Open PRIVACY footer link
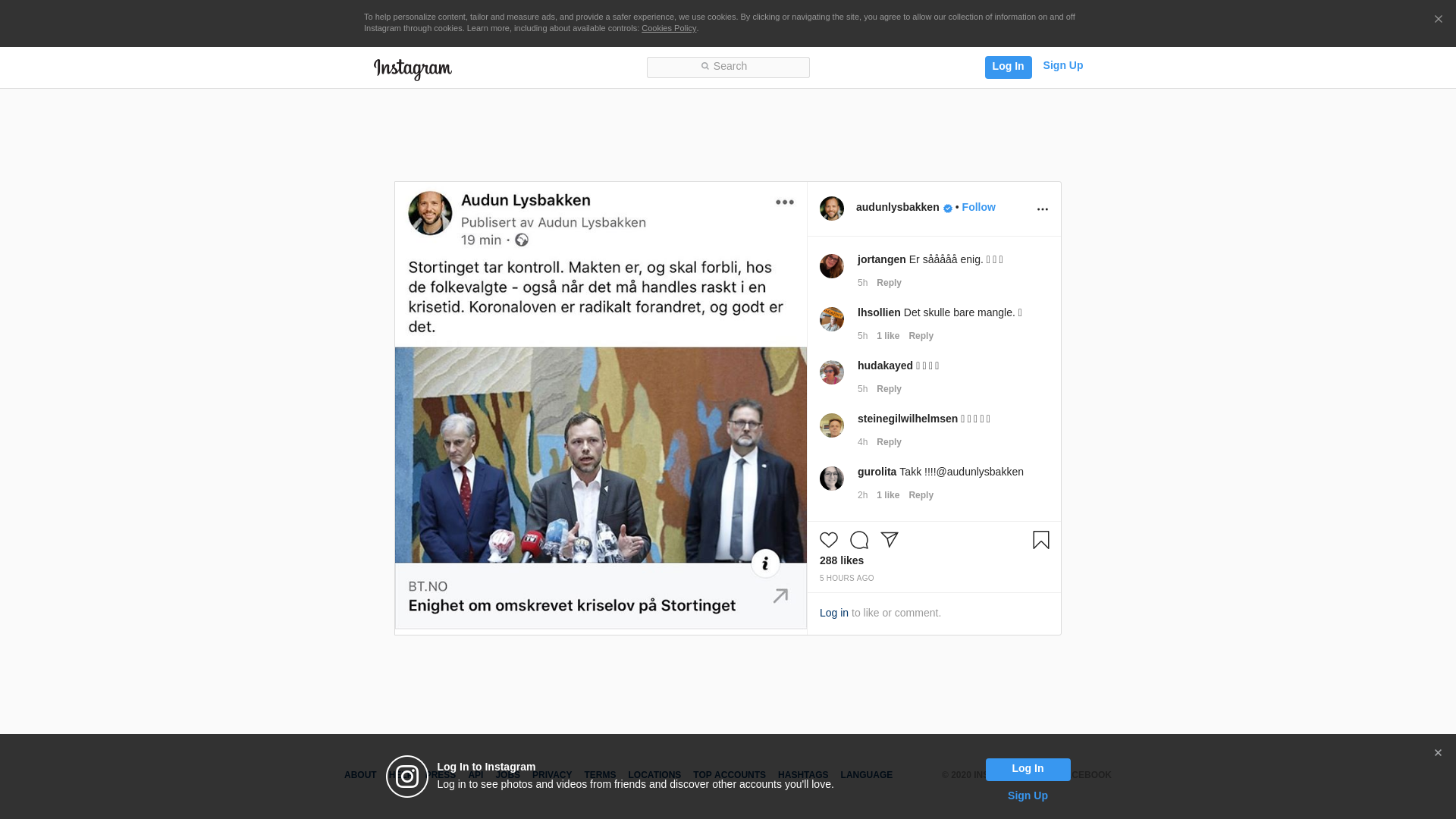1456x819 pixels. 552,776
